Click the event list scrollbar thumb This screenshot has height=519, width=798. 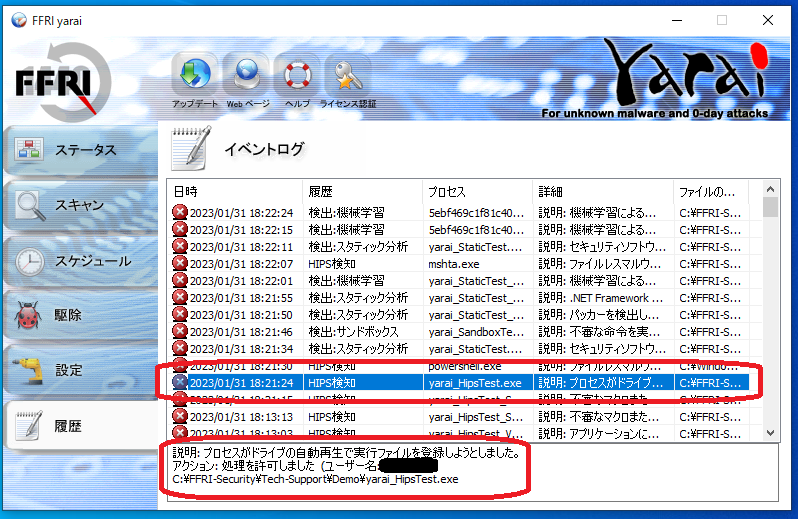[x=771, y=207]
